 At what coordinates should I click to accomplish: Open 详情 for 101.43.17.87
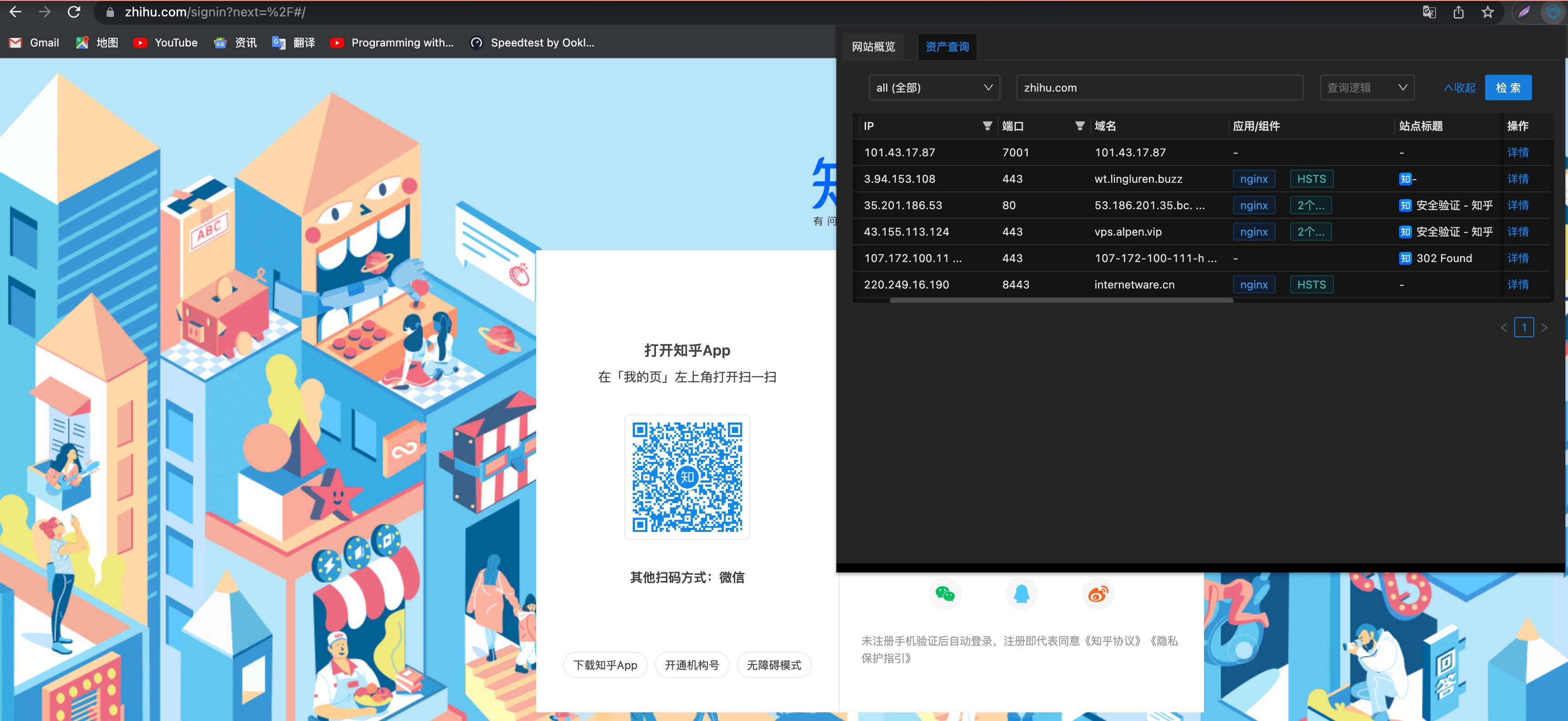[1517, 152]
